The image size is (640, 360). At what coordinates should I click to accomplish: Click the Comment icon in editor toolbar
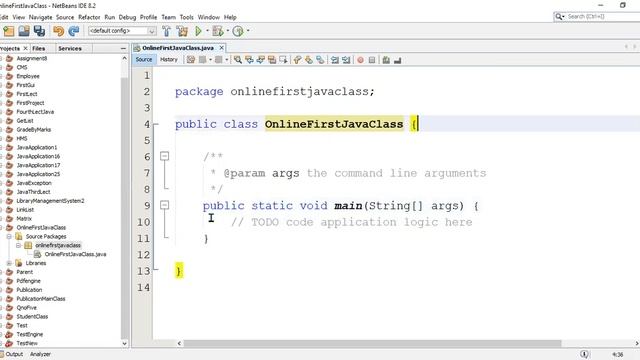(386, 60)
